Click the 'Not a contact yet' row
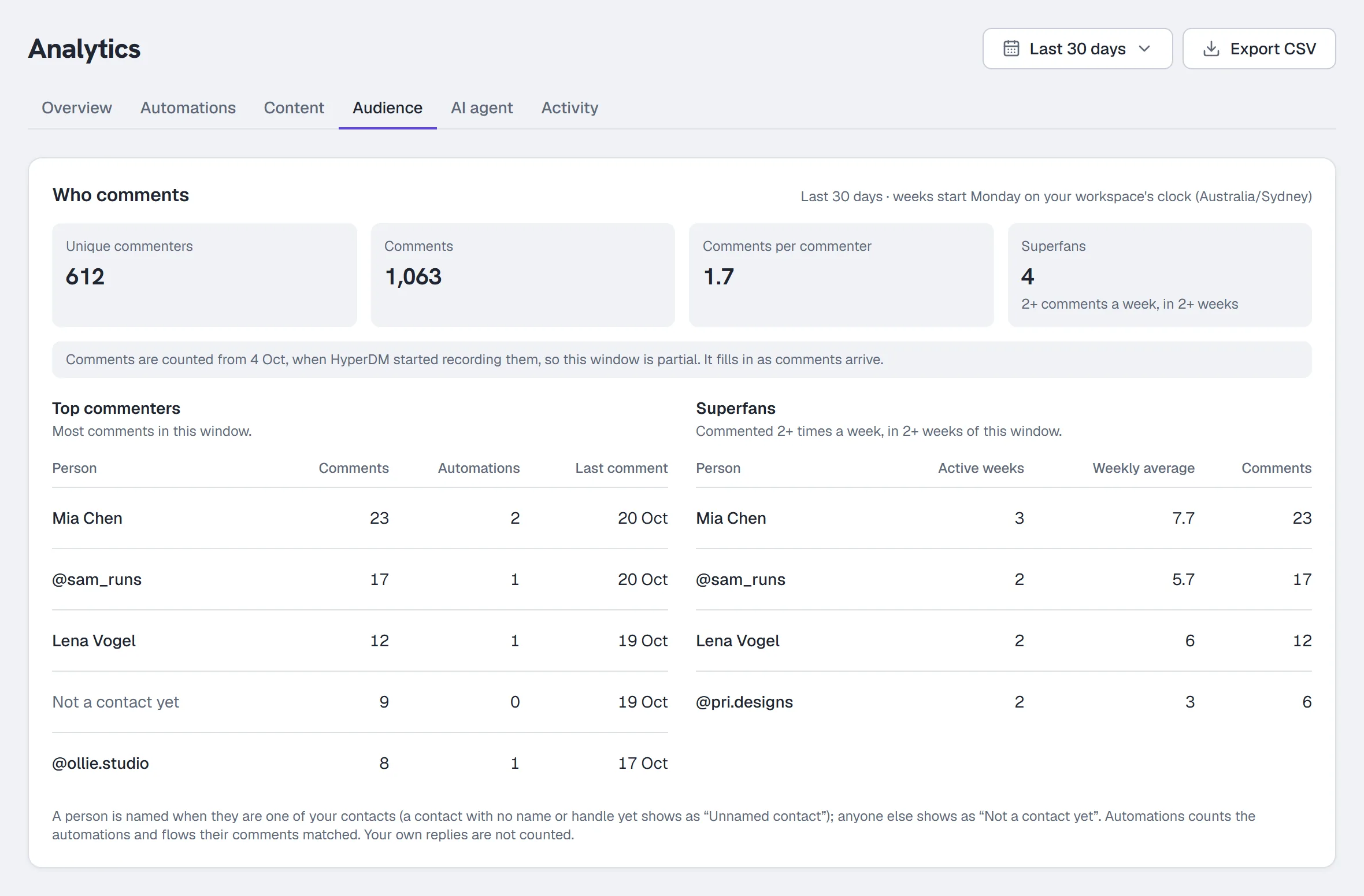This screenshot has height=896, width=1364. pyautogui.click(x=360, y=702)
